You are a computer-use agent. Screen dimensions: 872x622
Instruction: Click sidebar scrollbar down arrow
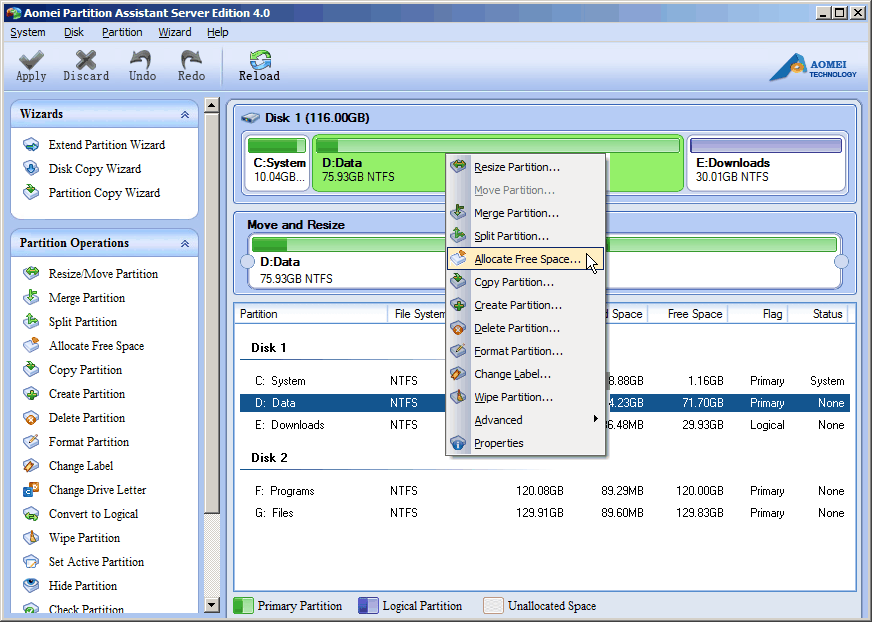pyautogui.click(x=211, y=605)
